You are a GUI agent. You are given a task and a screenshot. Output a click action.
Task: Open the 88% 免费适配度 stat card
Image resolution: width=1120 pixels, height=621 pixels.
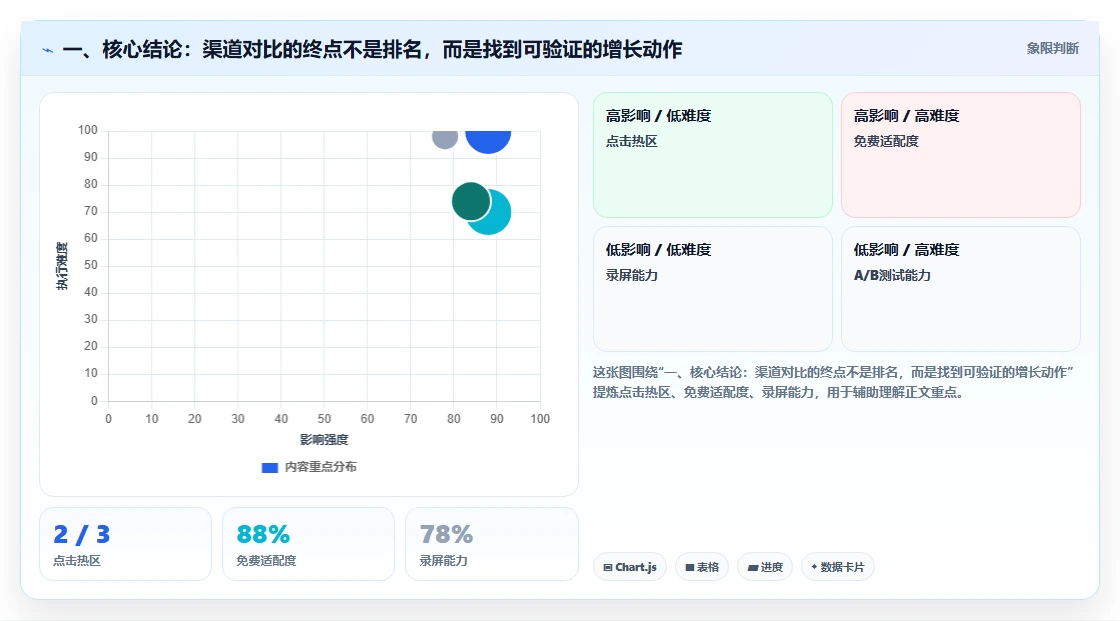309,545
